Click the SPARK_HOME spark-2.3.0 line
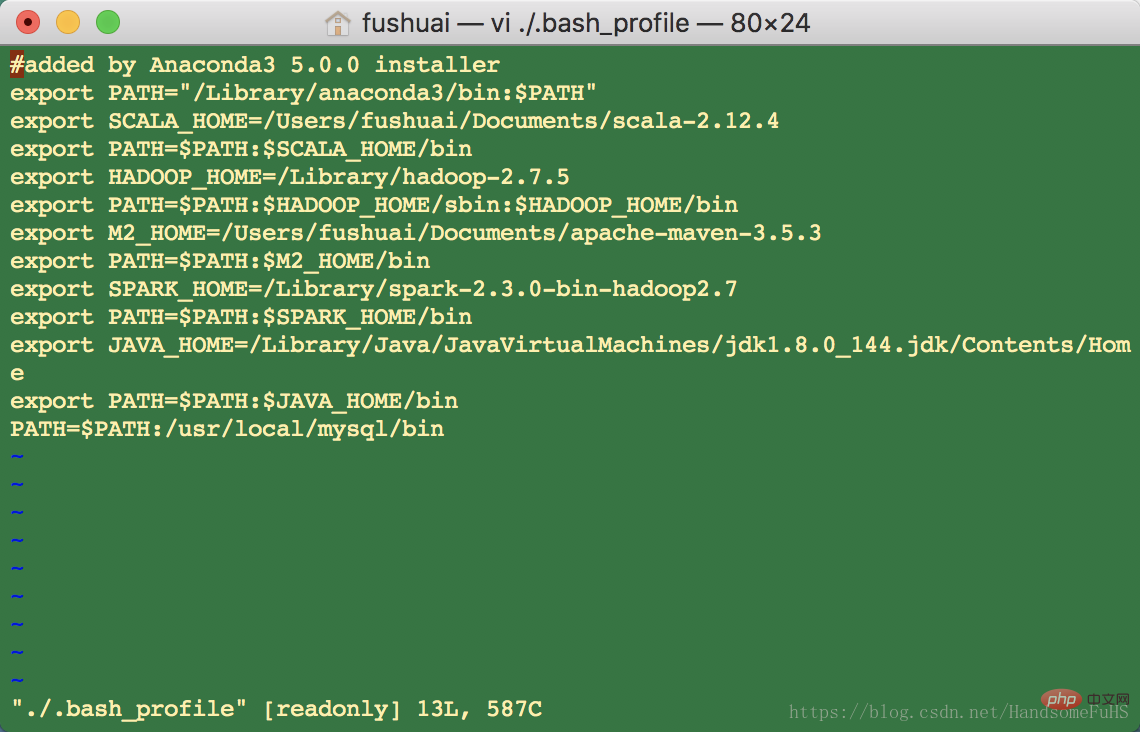 pos(374,289)
